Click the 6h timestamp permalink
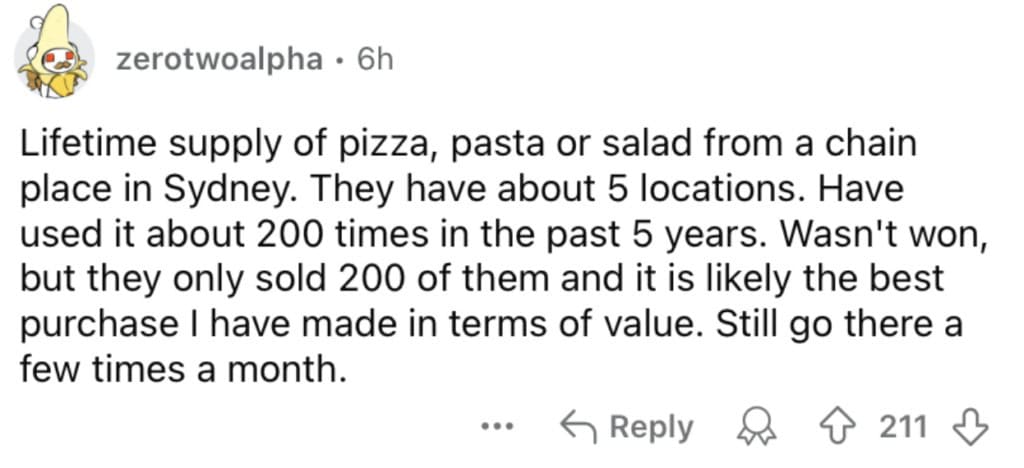1024x468 pixels. coord(375,60)
